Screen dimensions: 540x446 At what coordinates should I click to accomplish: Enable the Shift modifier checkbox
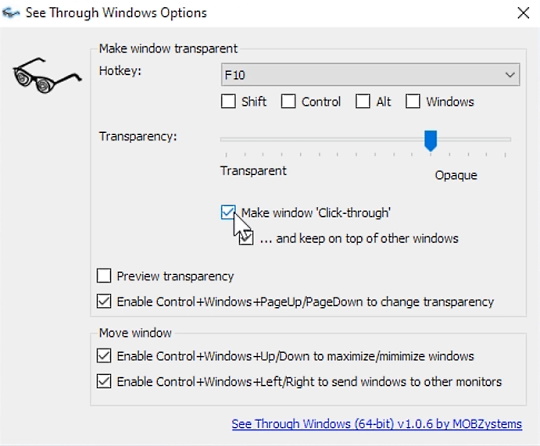click(x=228, y=102)
